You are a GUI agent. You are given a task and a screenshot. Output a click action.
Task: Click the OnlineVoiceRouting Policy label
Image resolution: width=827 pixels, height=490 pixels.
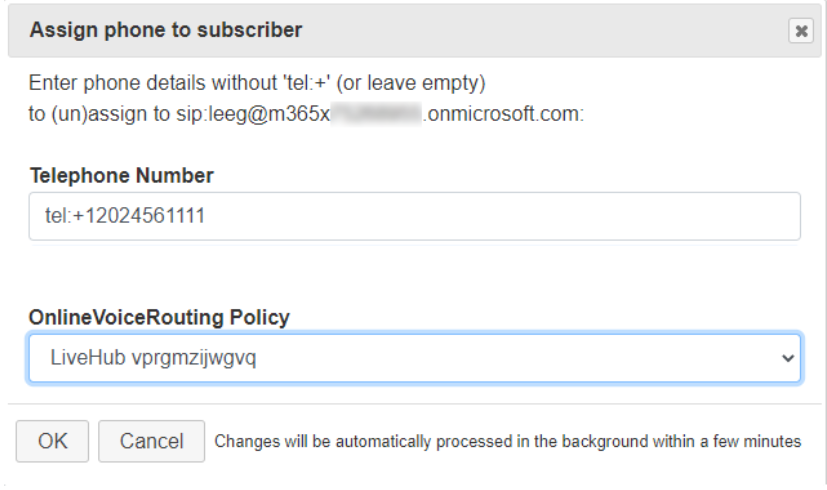pyautogui.click(x=159, y=317)
